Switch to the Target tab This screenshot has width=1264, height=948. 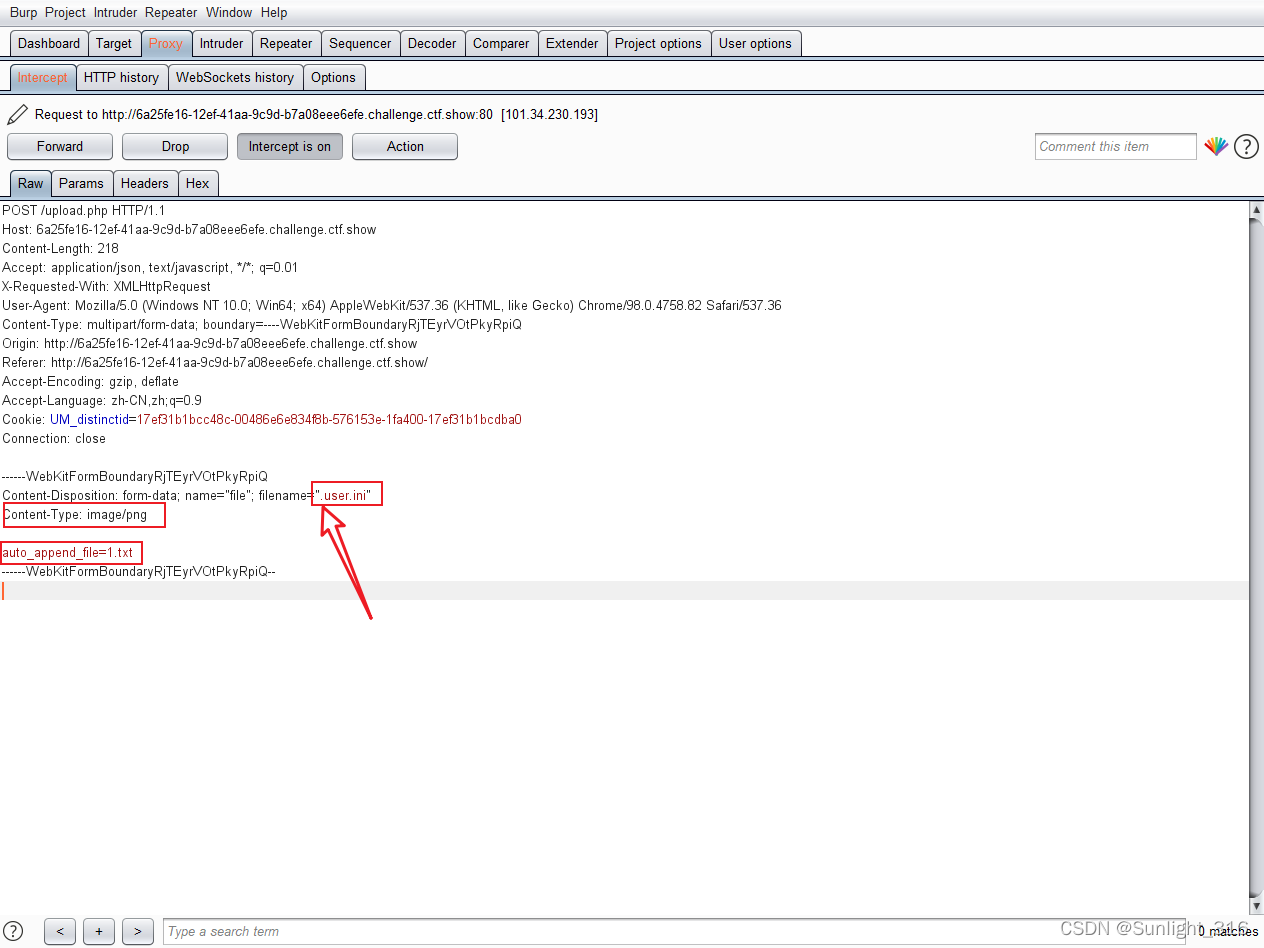point(114,43)
